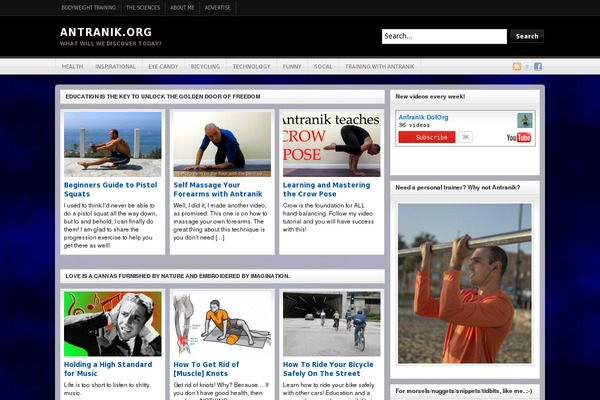Open Learning and Mastering the Crow Pose

point(326,189)
